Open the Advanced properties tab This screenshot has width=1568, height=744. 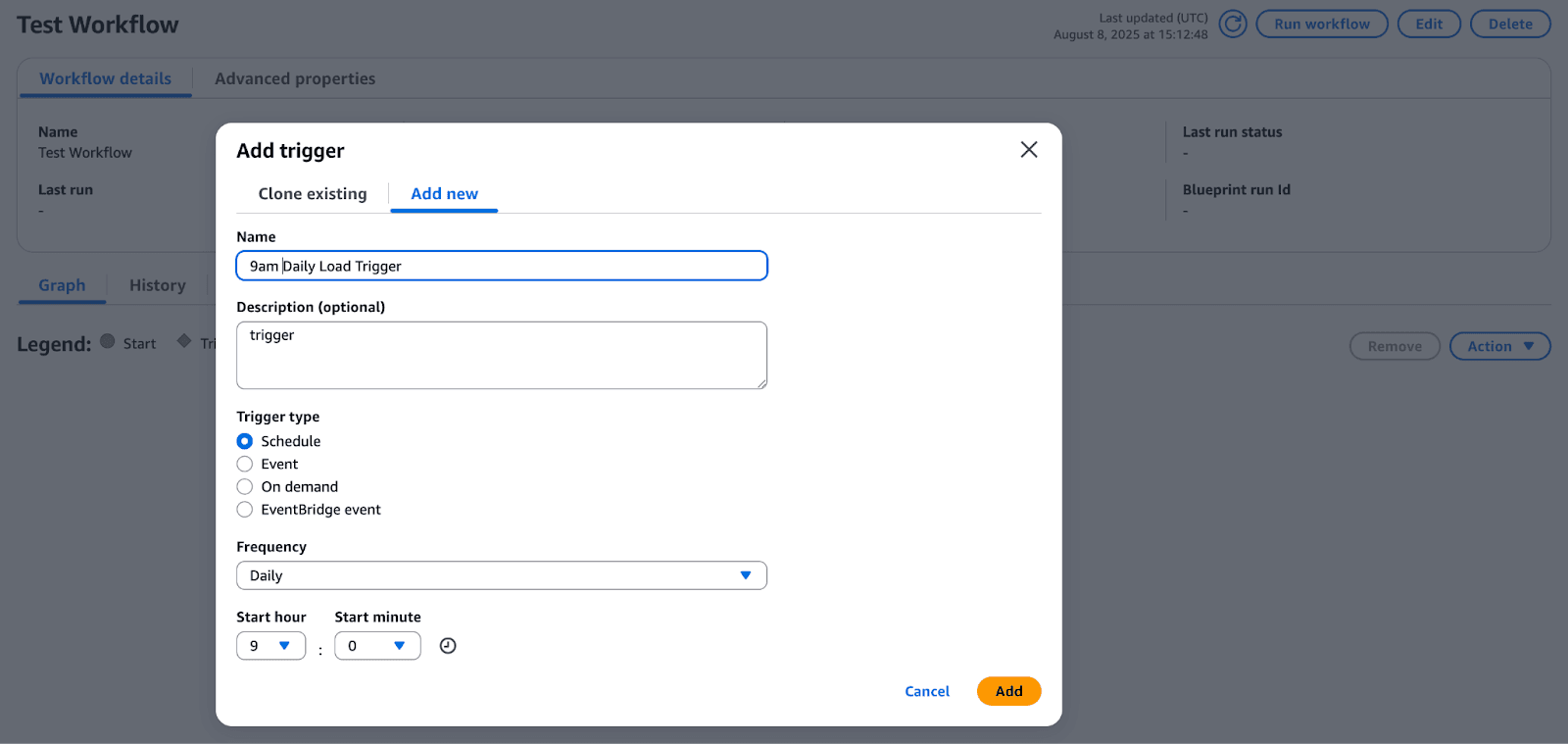coord(295,78)
